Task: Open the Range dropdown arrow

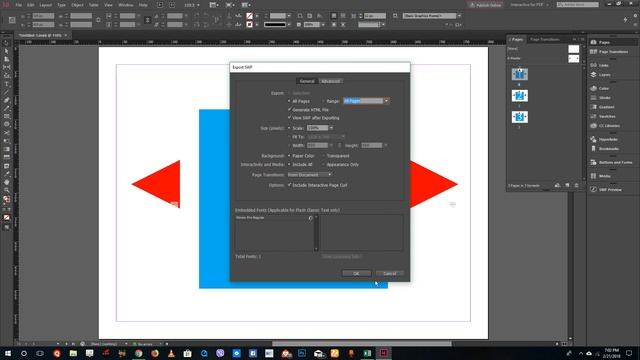Action: (x=386, y=101)
